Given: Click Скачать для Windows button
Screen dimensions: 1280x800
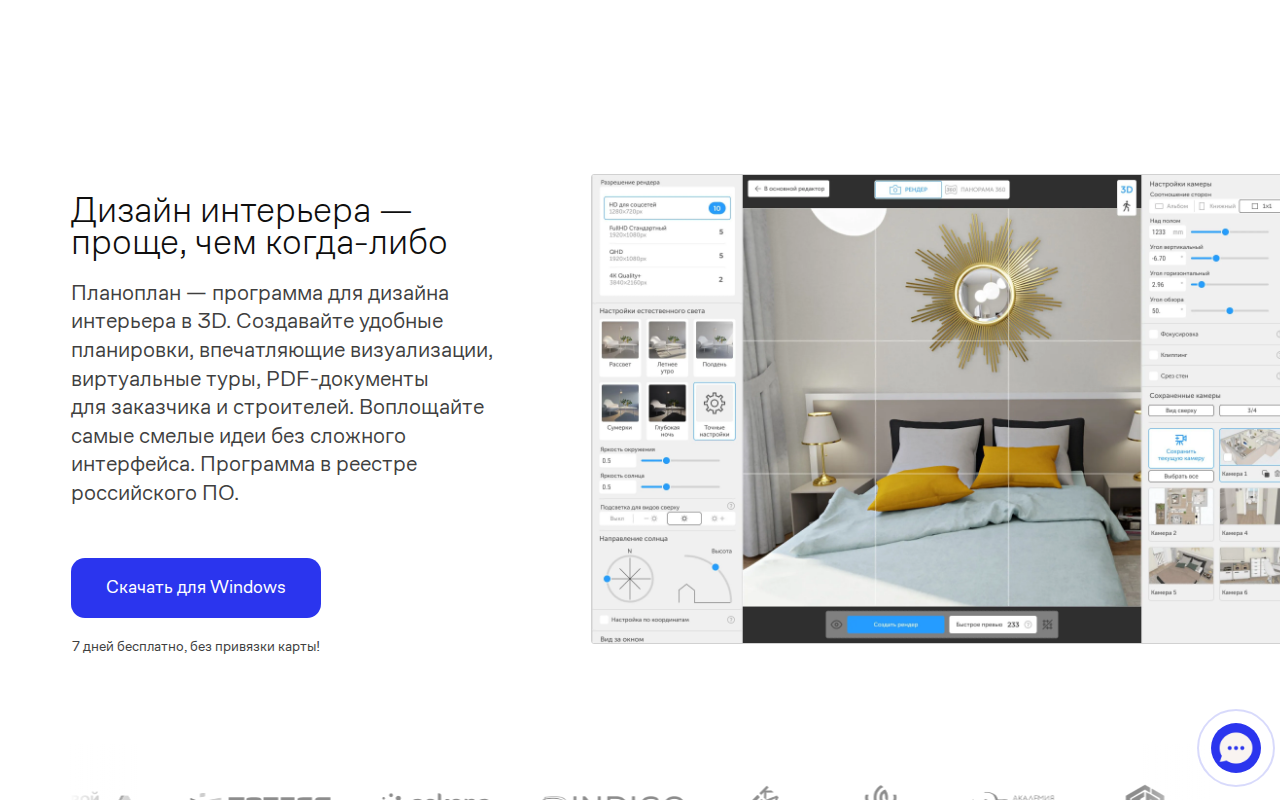Looking at the screenshot, I should tap(196, 588).
